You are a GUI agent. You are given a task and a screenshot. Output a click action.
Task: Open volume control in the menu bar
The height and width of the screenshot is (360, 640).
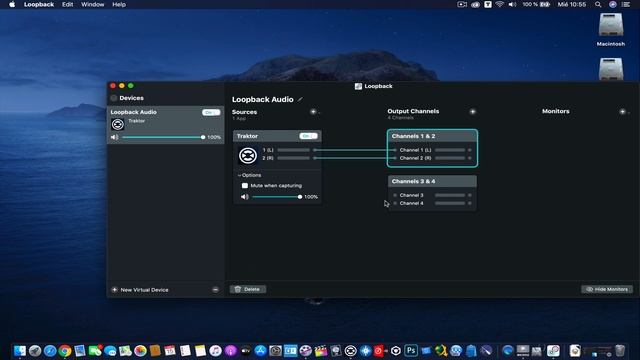[512, 4]
